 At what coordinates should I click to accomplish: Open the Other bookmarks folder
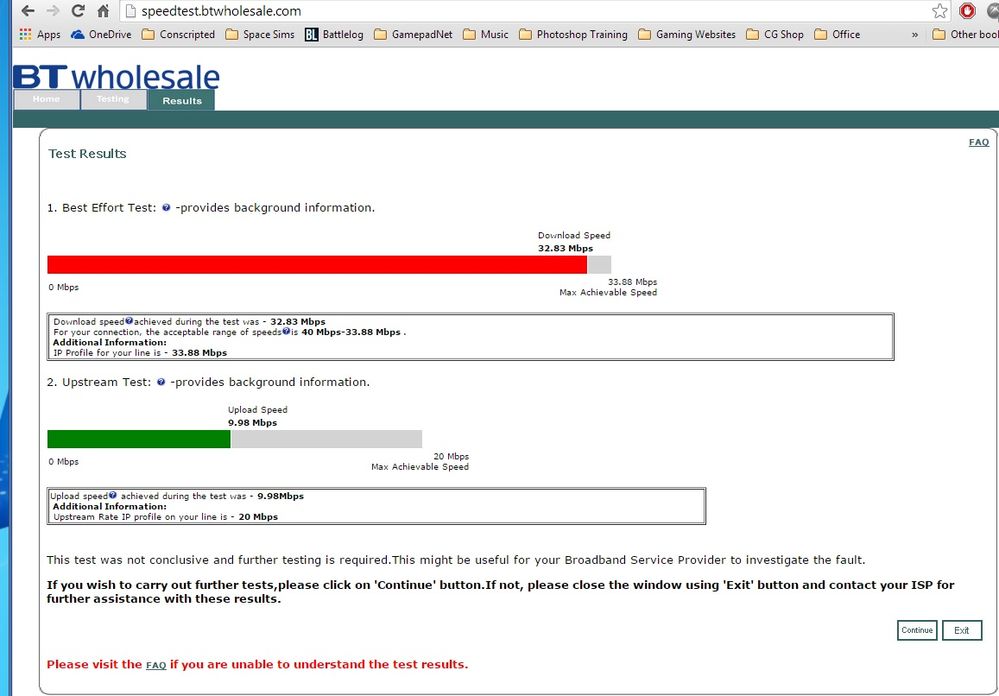(x=965, y=34)
